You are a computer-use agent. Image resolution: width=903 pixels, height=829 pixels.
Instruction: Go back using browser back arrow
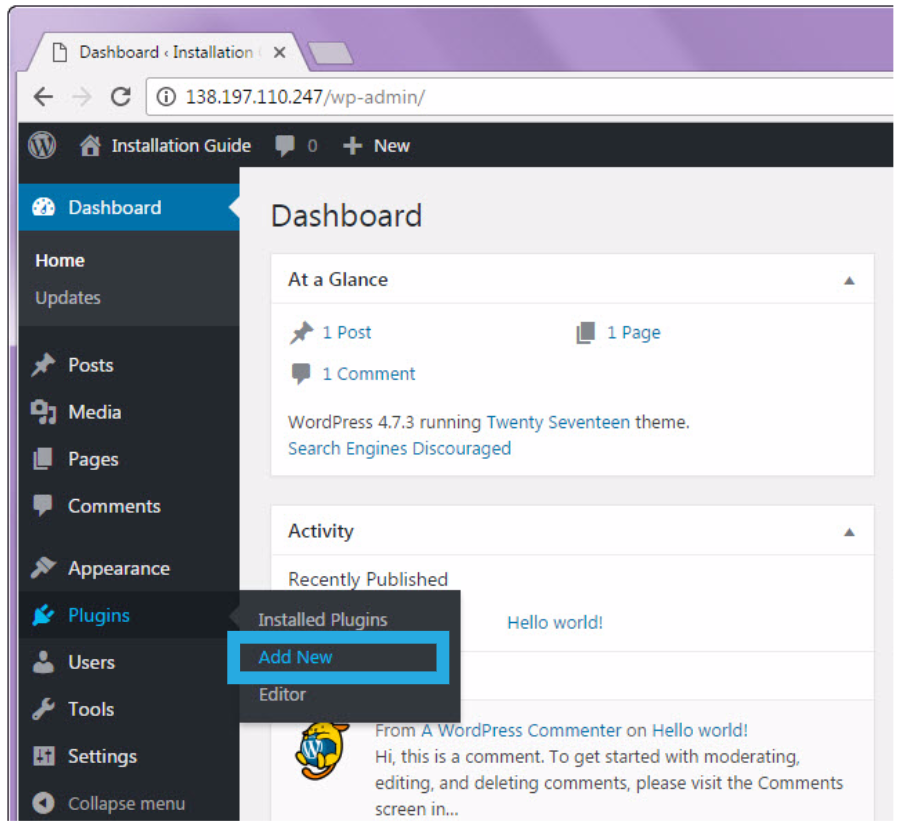pos(43,97)
